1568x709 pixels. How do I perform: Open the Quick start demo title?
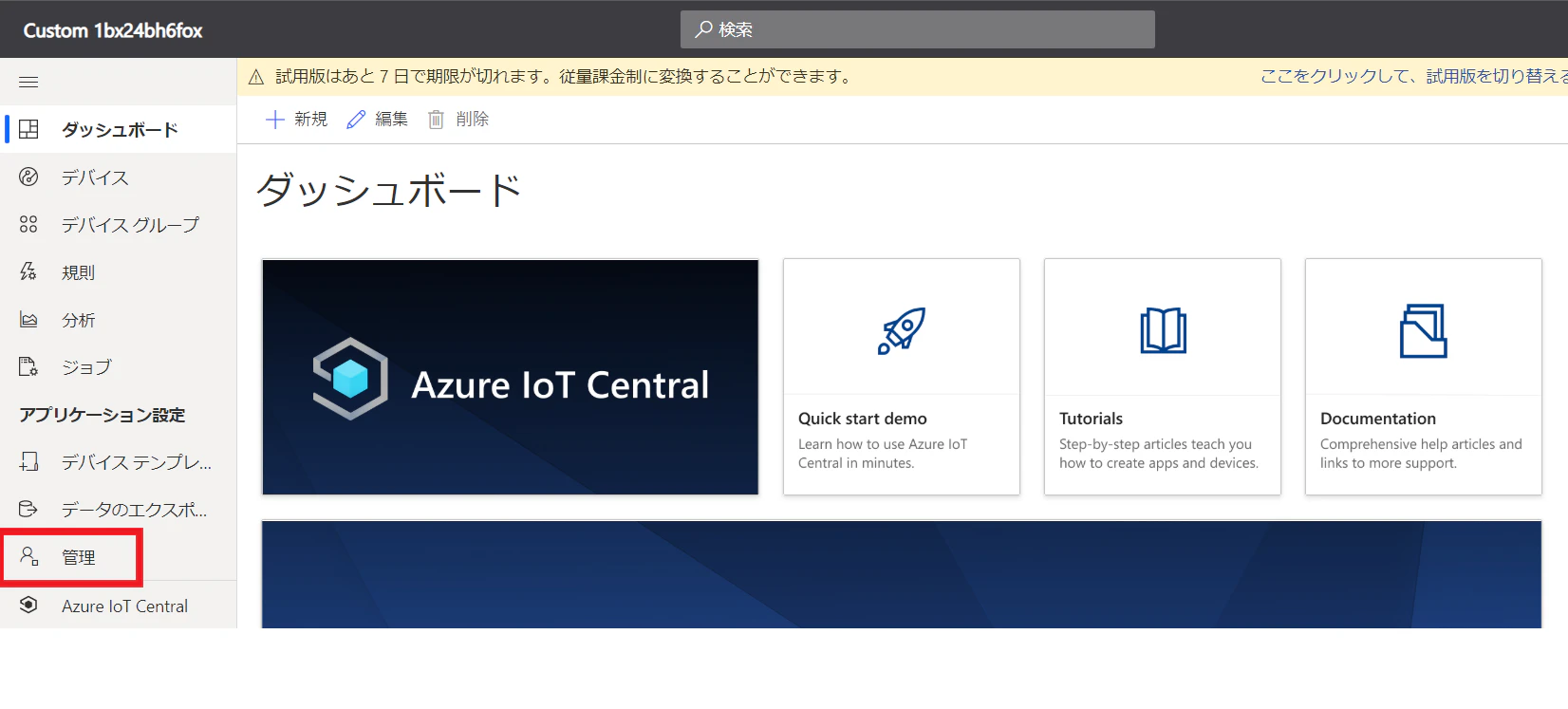click(x=862, y=419)
